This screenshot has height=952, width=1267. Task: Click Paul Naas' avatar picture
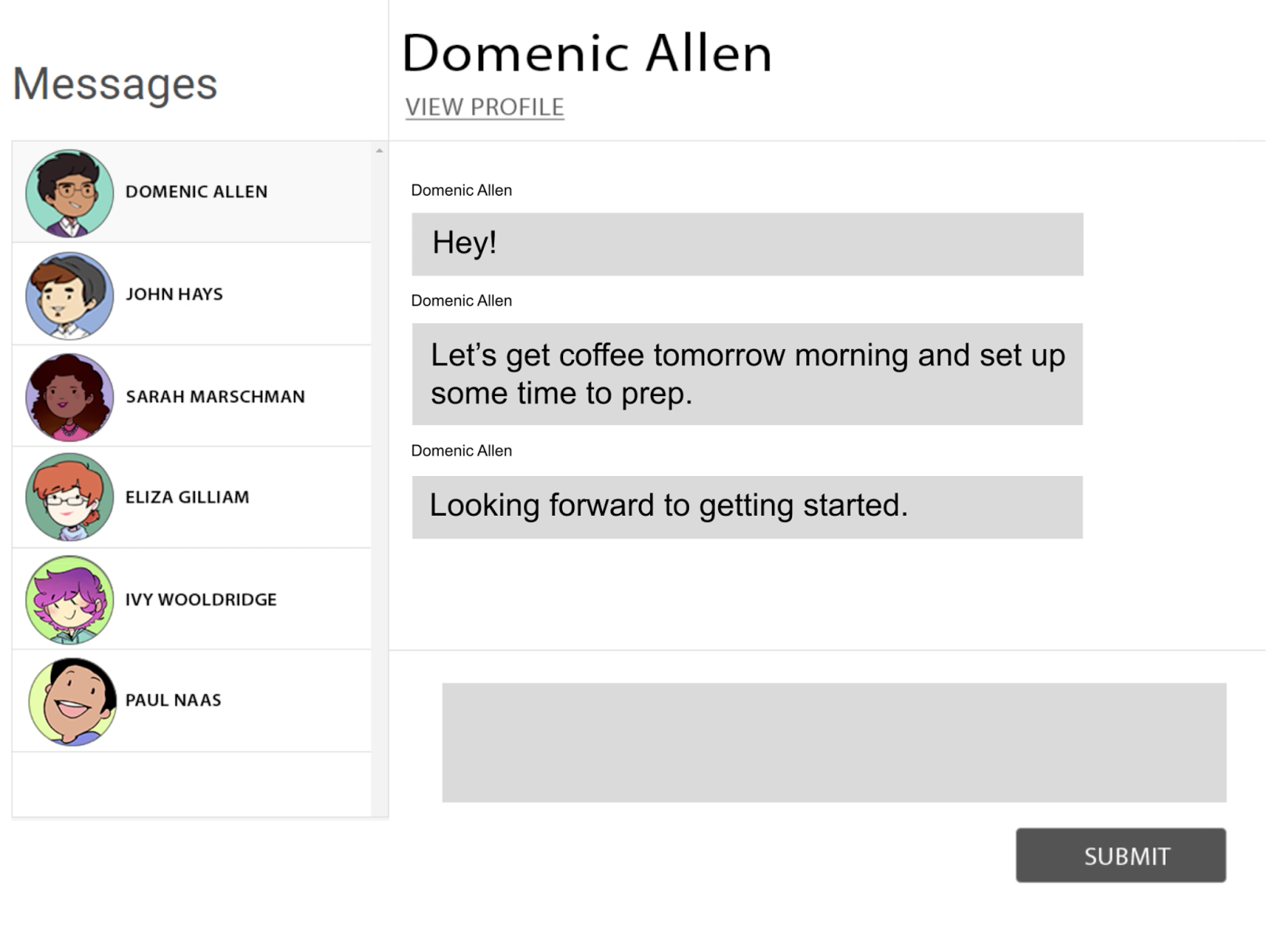[x=72, y=701]
